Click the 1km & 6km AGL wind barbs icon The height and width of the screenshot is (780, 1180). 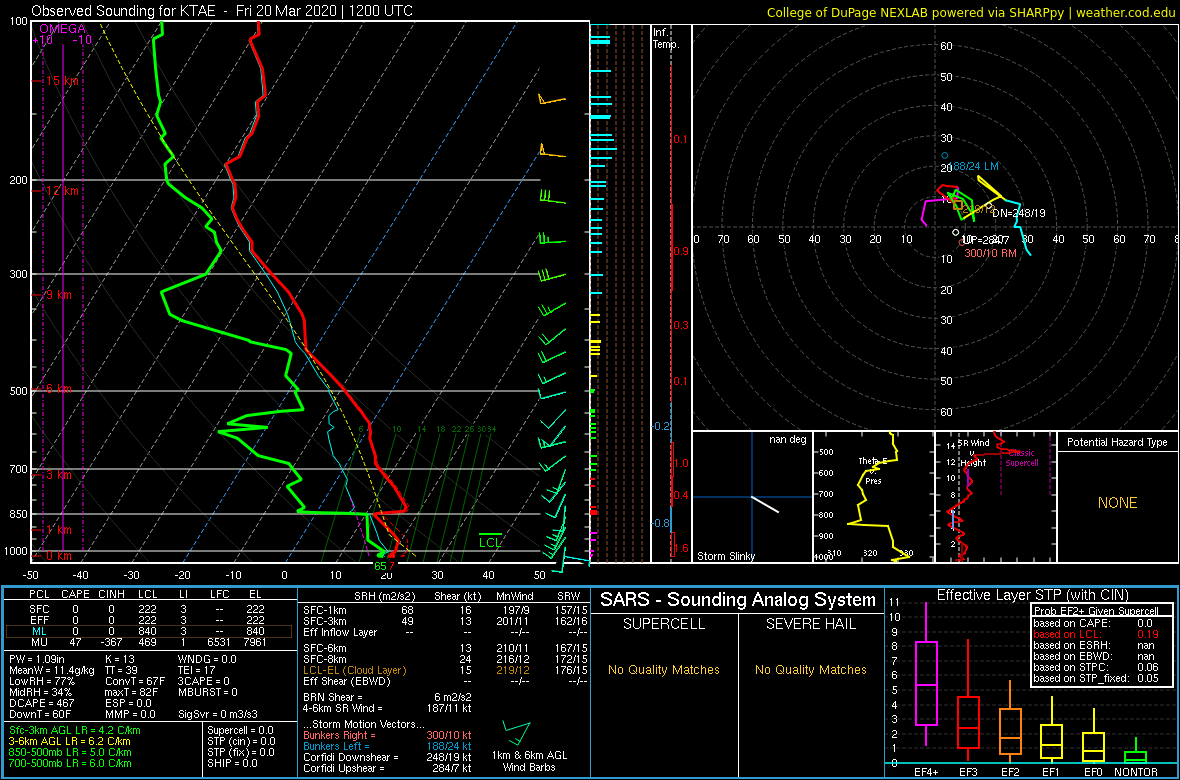click(515, 732)
